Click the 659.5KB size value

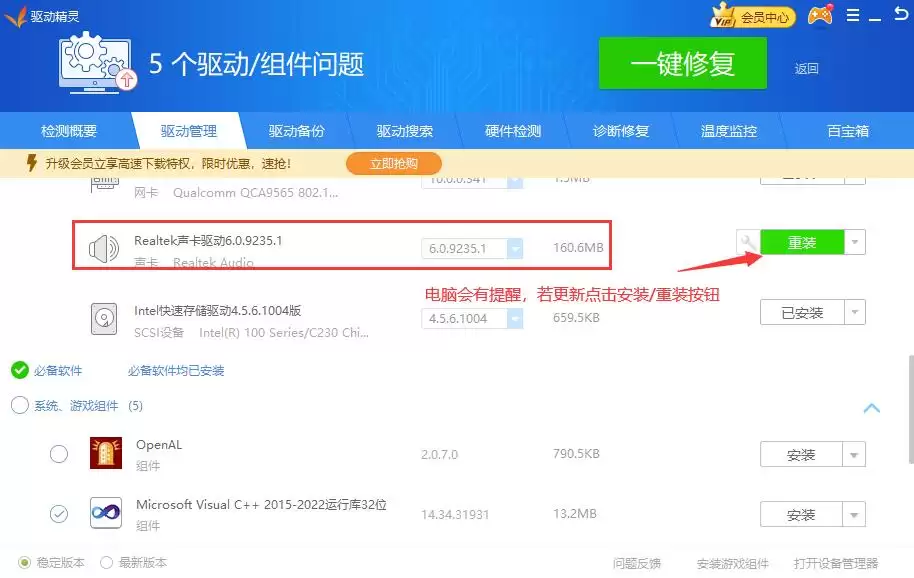tap(576, 318)
